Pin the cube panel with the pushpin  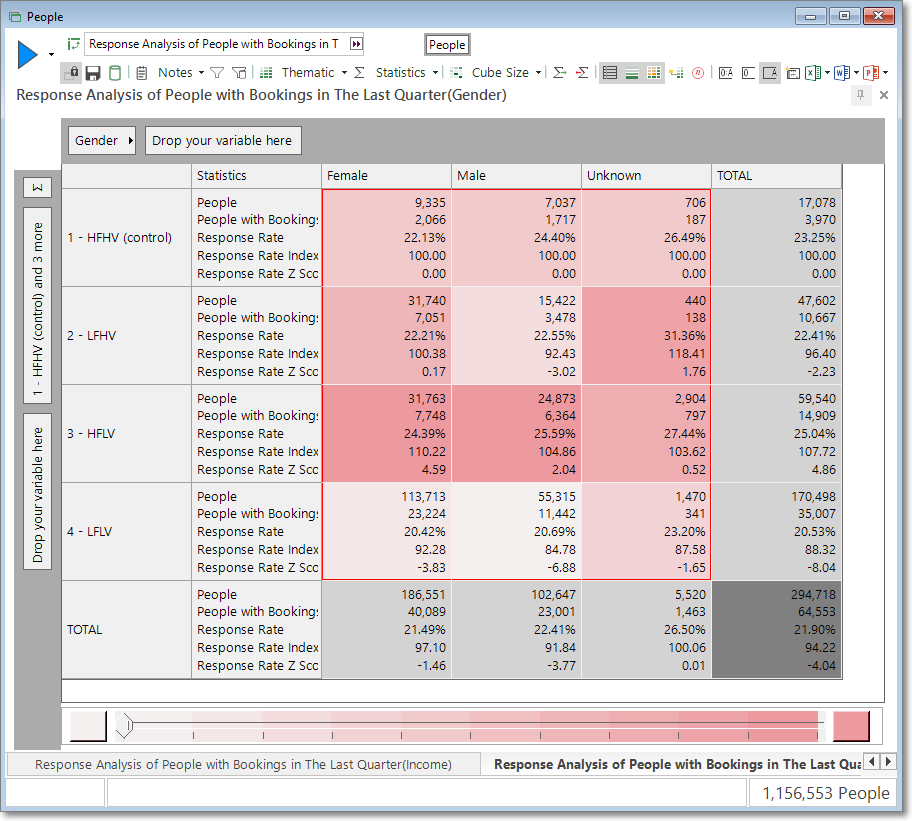point(861,95)
